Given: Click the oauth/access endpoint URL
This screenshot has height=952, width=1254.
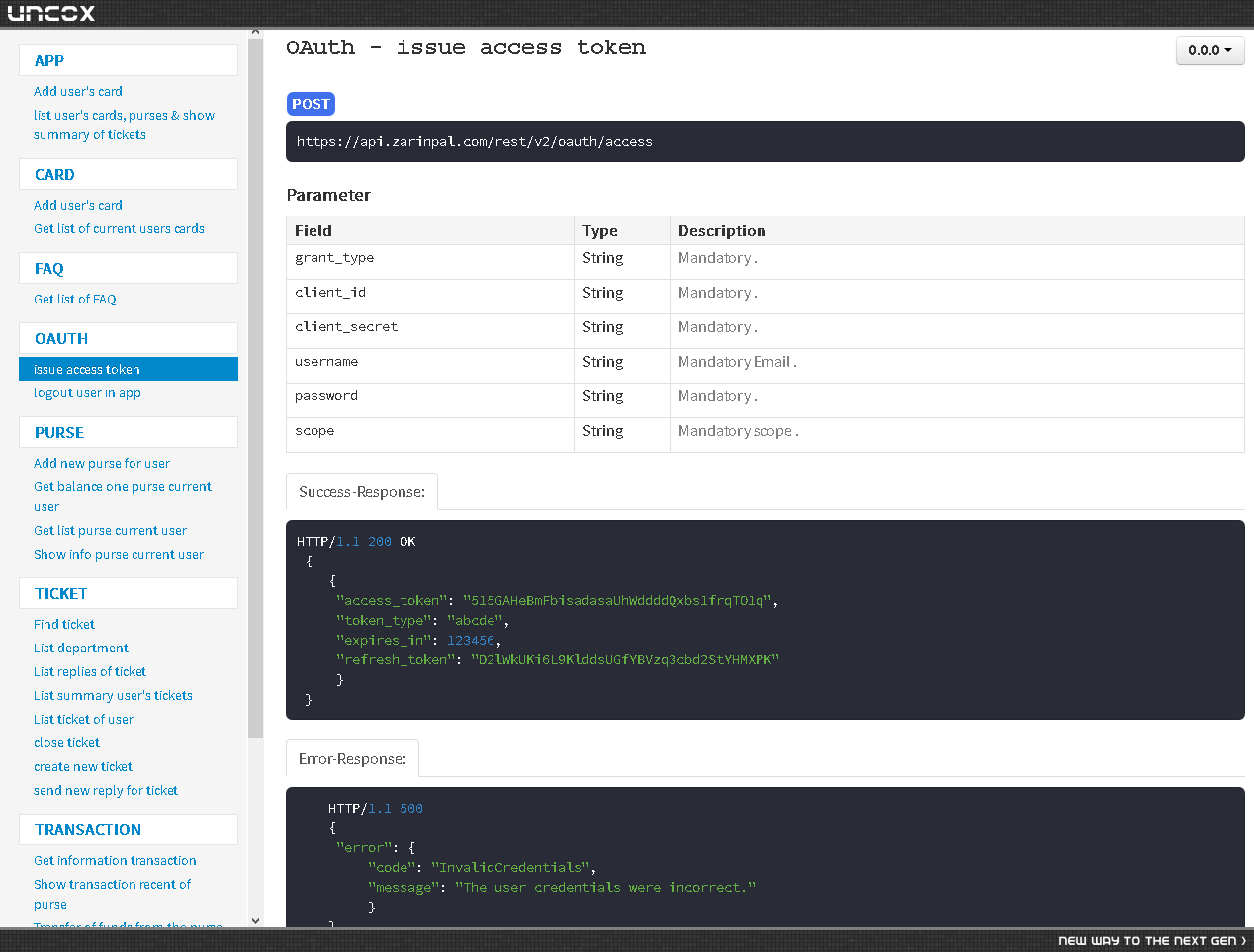Looking at the screenshot, I should tap(475, 141).
